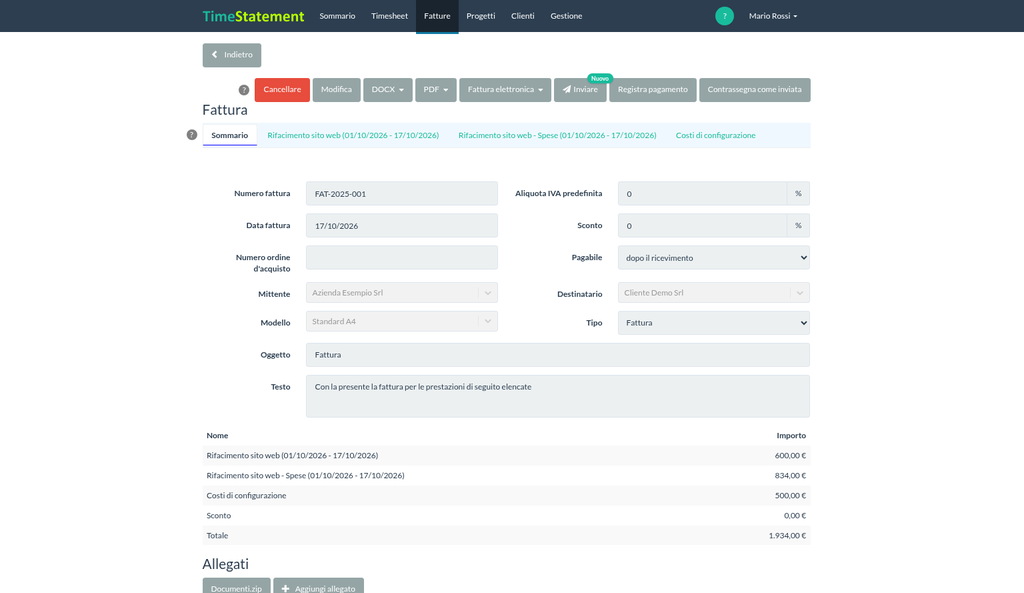Click Aggiungi allegato button
Screen dimensions: 1024x593
[x=319, y=587]
